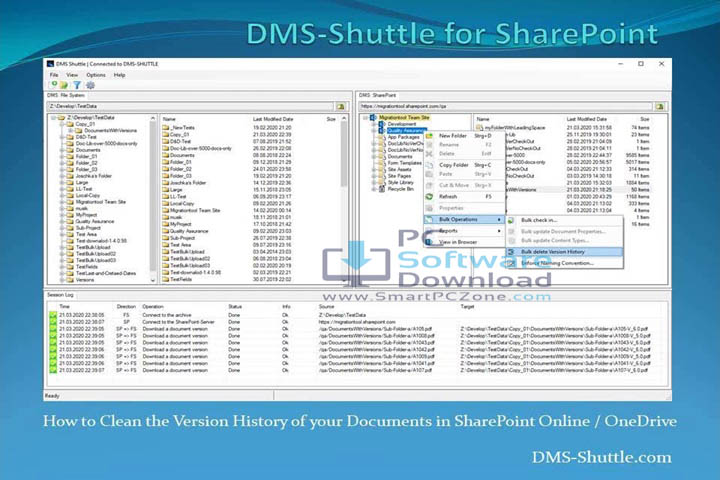The width and height of the screenshot is (720, 480).
Task: Expand the Site Assets node
Action: [374, 169]
